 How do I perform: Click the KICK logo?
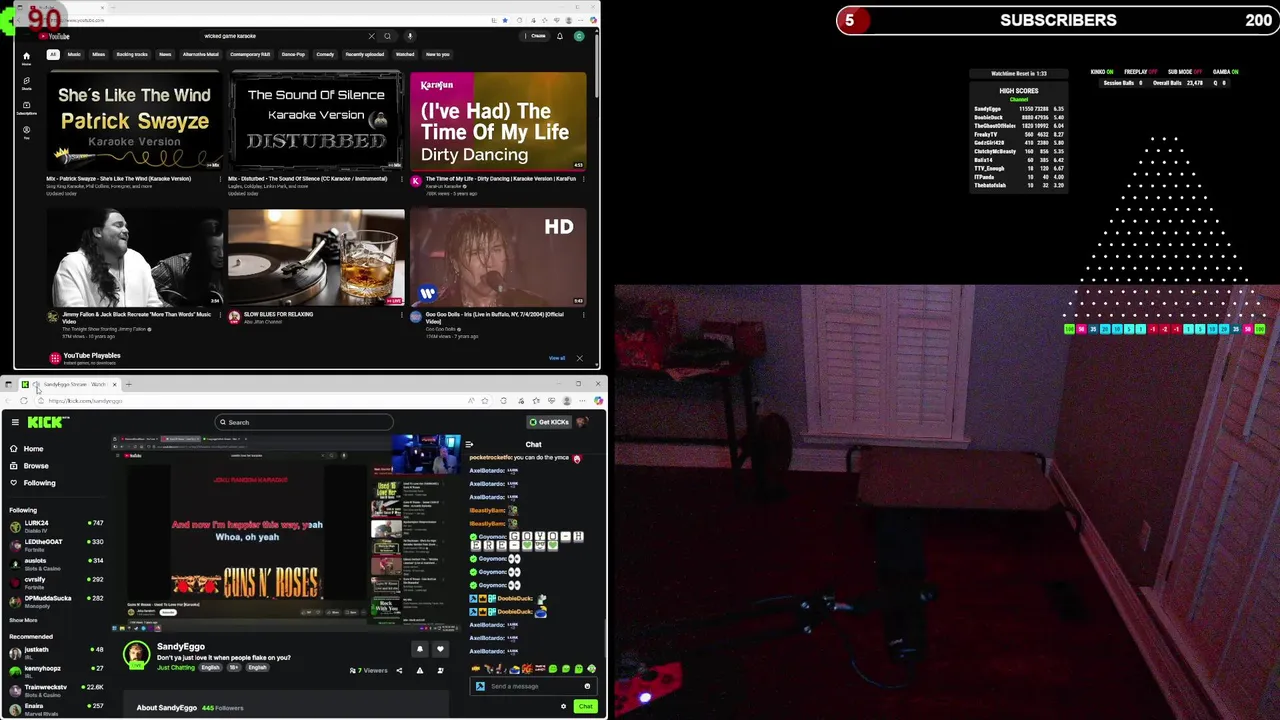pyautogui.click(x=47, y=422)
